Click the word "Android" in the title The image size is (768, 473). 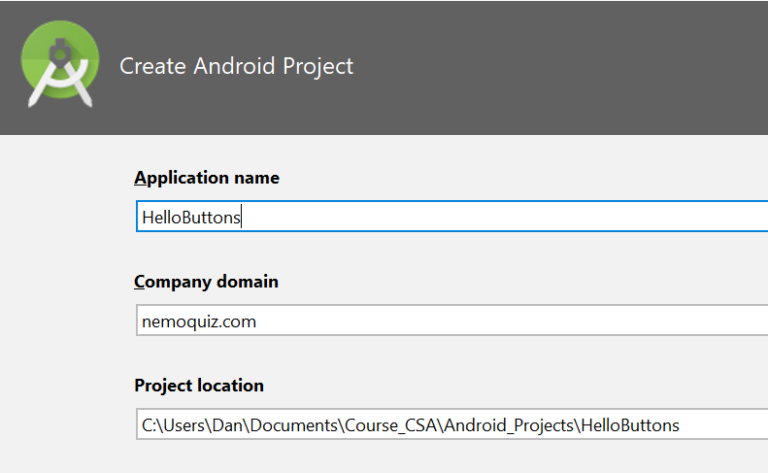coord(234,66)
